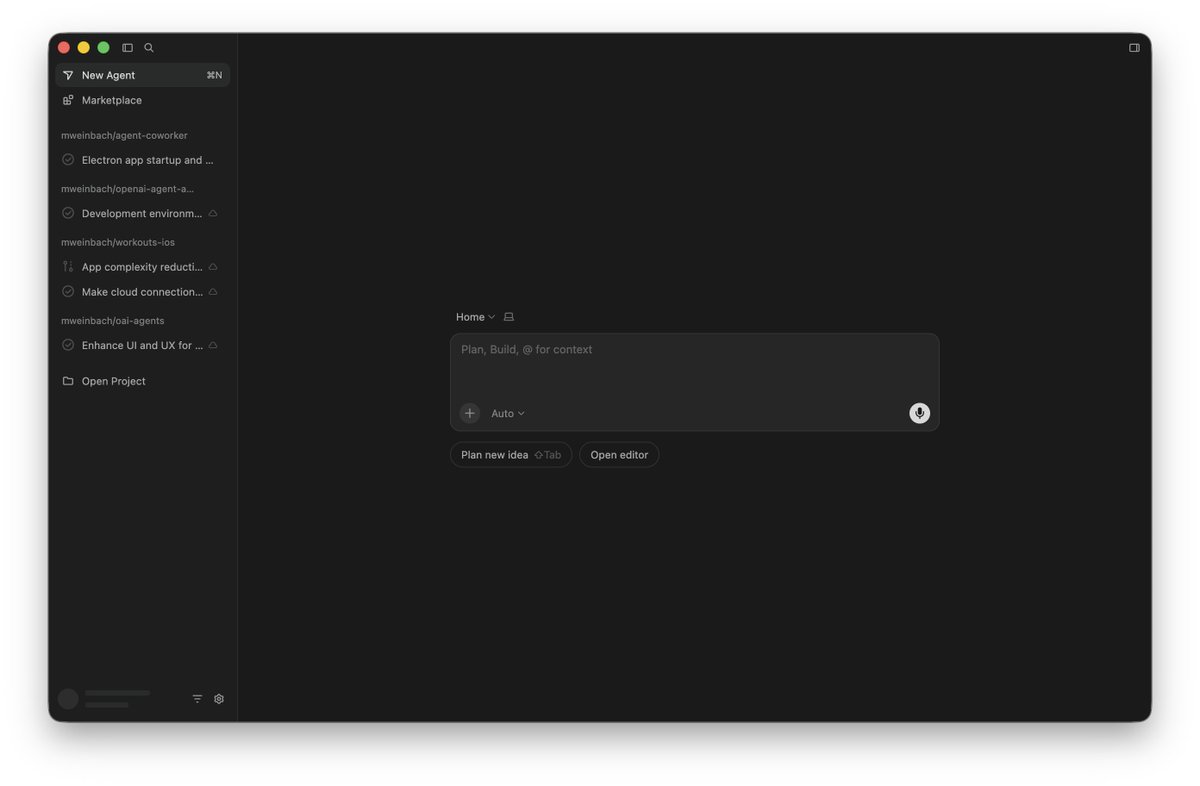Open the App complexity reduction agent

tap(143, 267)
